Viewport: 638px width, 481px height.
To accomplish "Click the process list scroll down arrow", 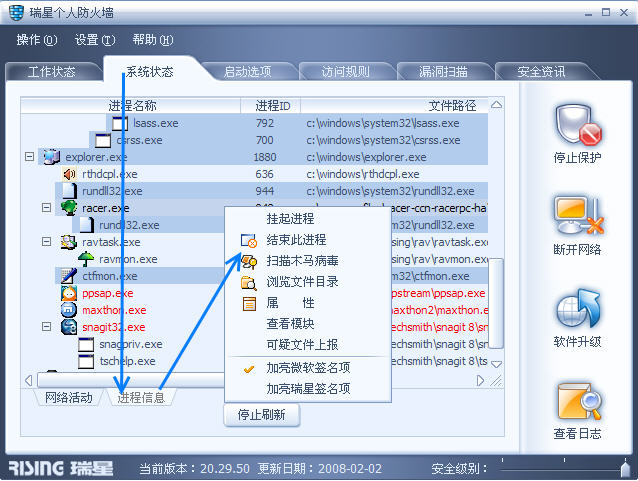I will pos(496,364).
